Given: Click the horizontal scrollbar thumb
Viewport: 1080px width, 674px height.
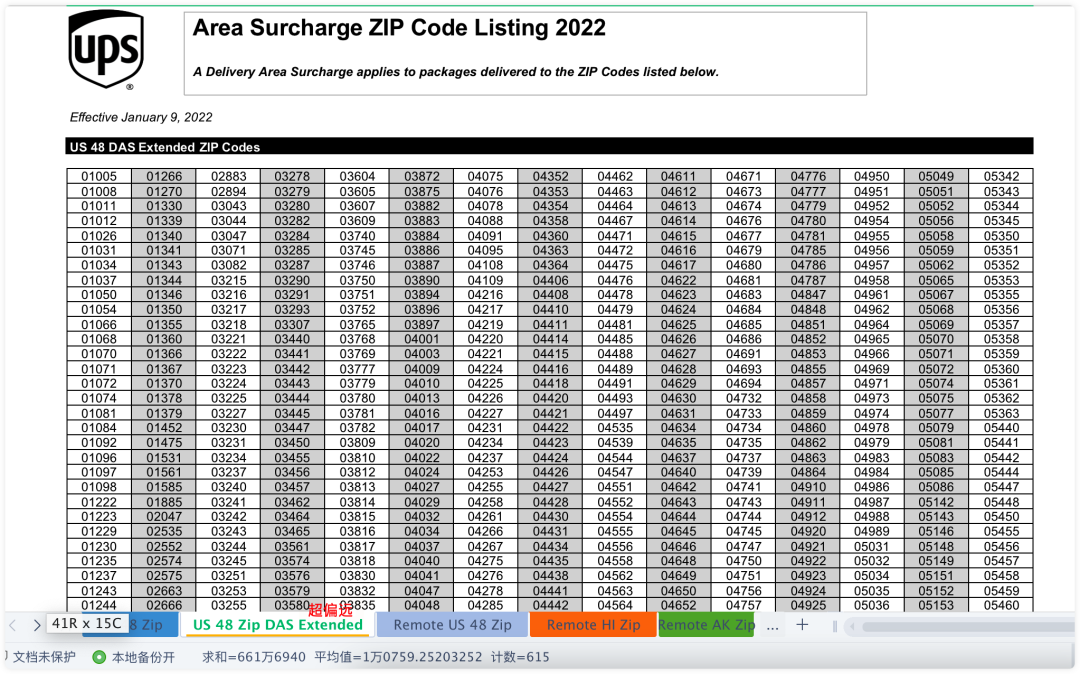Looking at the screenshot, I should click(968, 626).
